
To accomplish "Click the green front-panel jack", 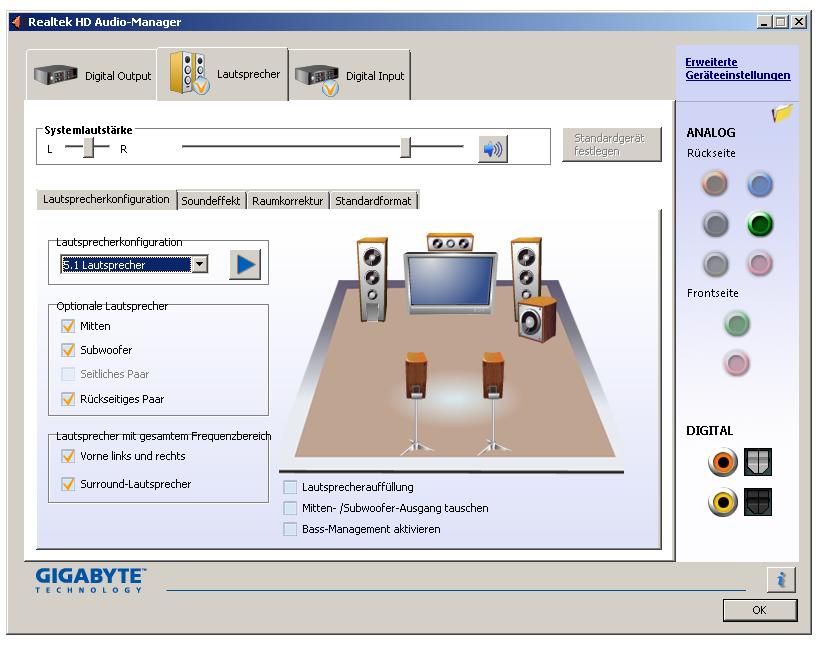I will click(737, 324).
